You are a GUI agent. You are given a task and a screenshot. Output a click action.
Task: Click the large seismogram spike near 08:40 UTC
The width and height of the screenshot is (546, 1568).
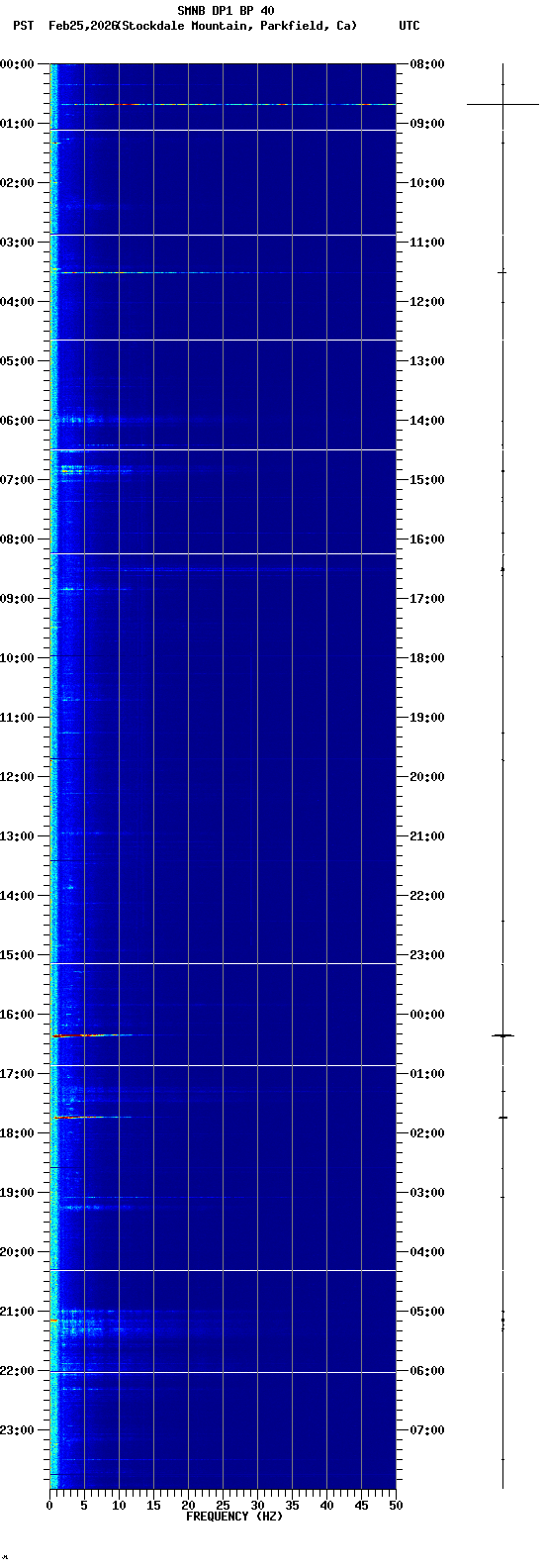point(502,104)
